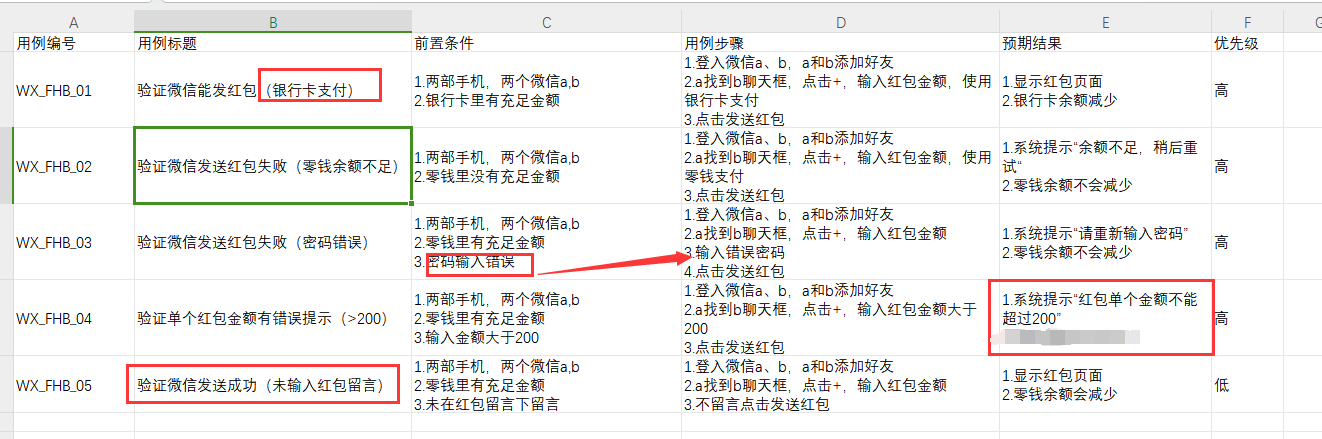This screenshot has width=1322, height=439.
Task: Click the 用例编号 header cell
Action: pos(74,43)
